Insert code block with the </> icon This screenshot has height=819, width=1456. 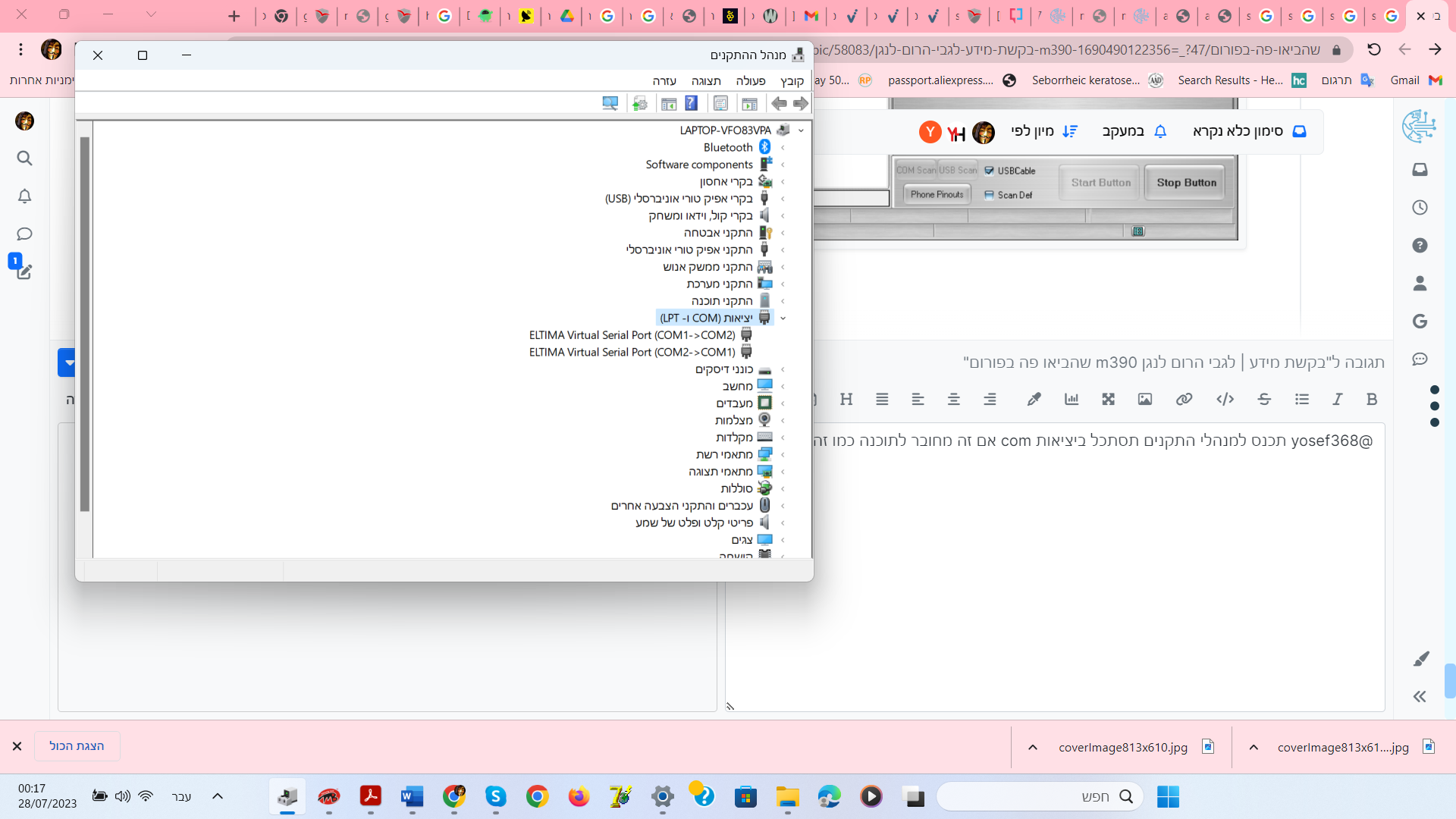1225,400
